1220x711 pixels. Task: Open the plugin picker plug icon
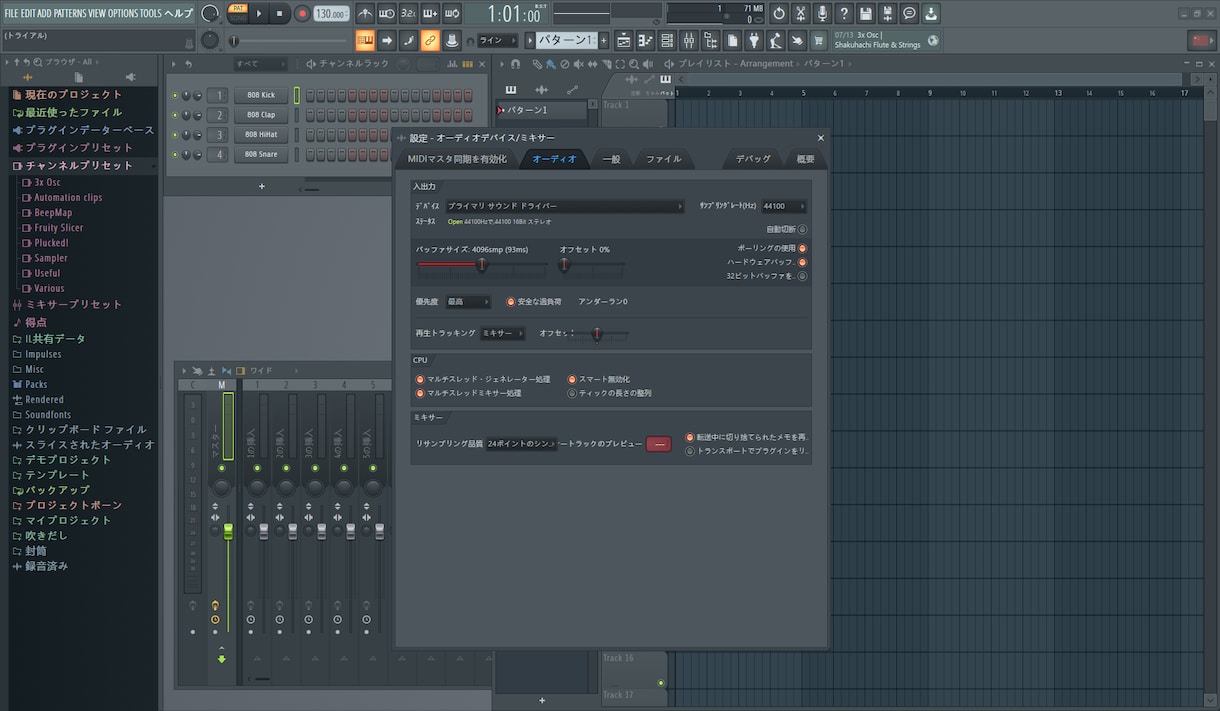coord(755,40)
